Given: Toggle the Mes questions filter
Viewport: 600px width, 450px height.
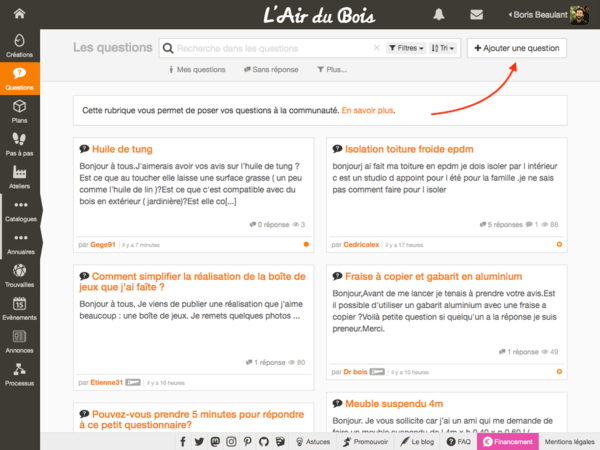Looking at the screenshot, I should coord(196,70).
